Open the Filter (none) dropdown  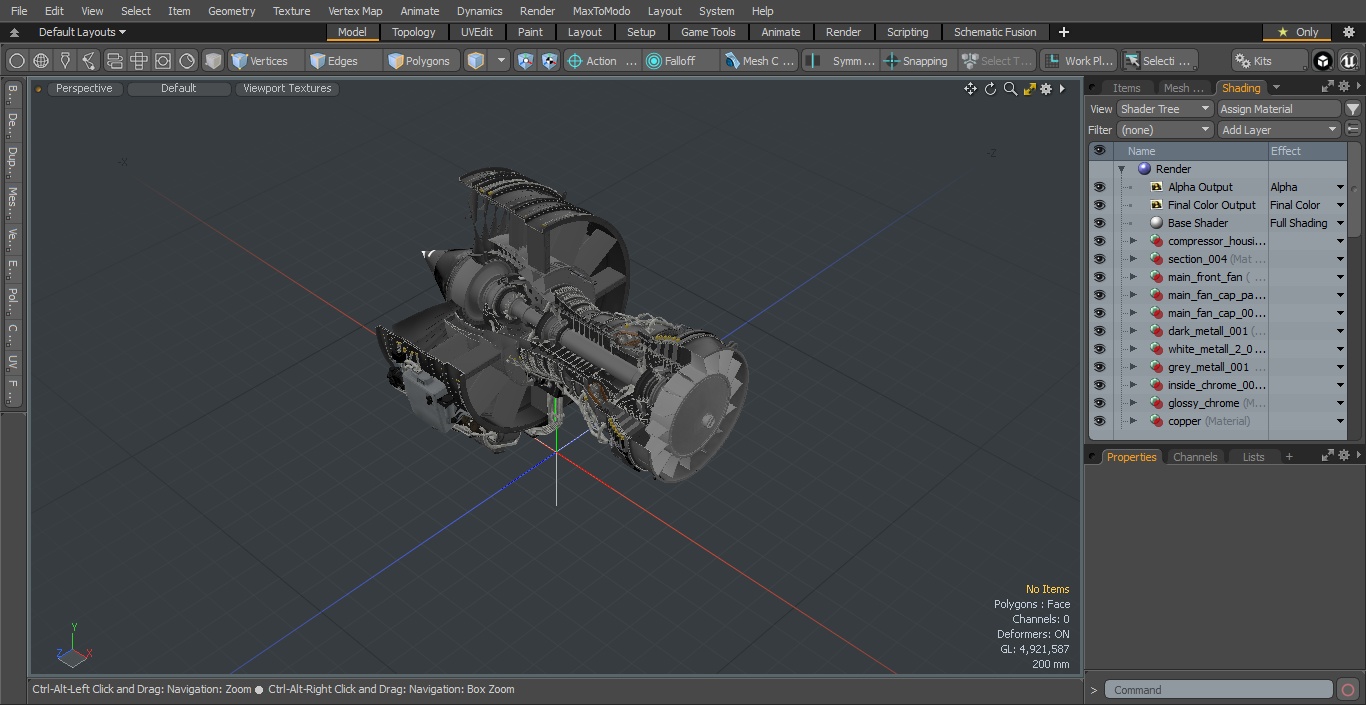click(1165, 130)
